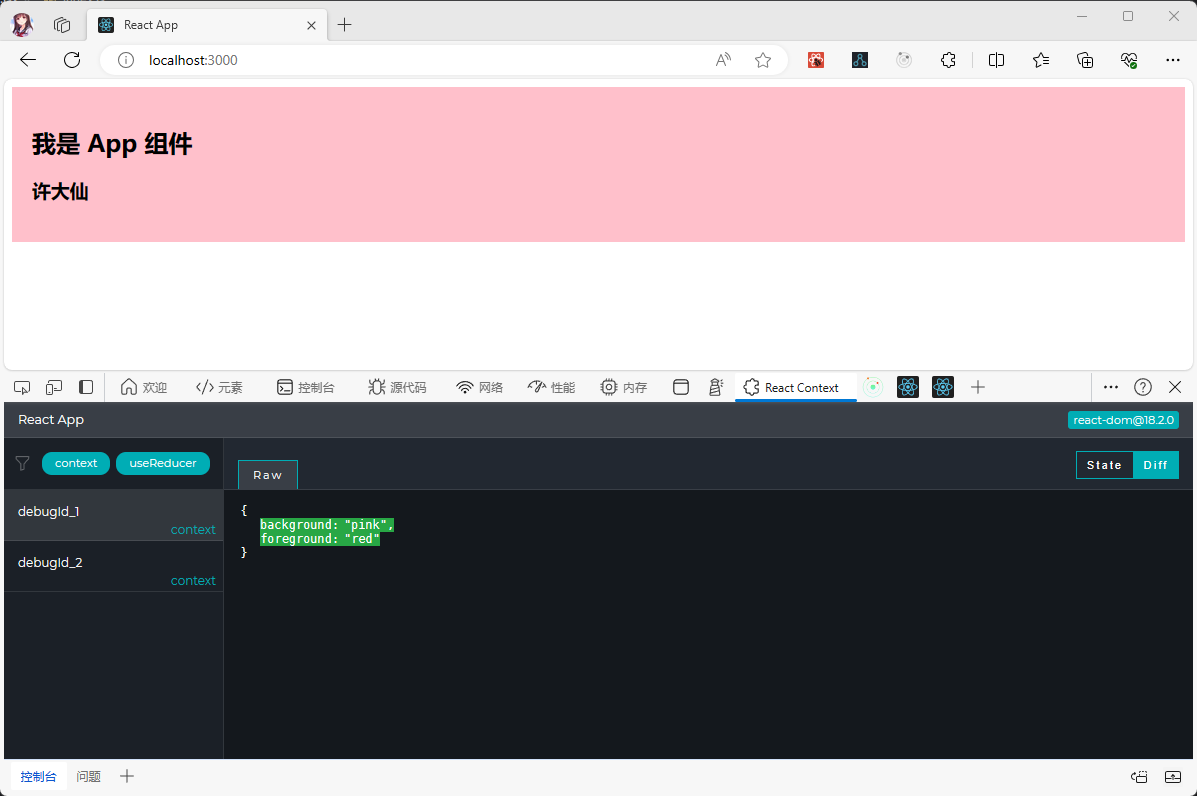Click browser essentials heart icon
Screen dimensions: 1197x796
[x=1129, y=60]
